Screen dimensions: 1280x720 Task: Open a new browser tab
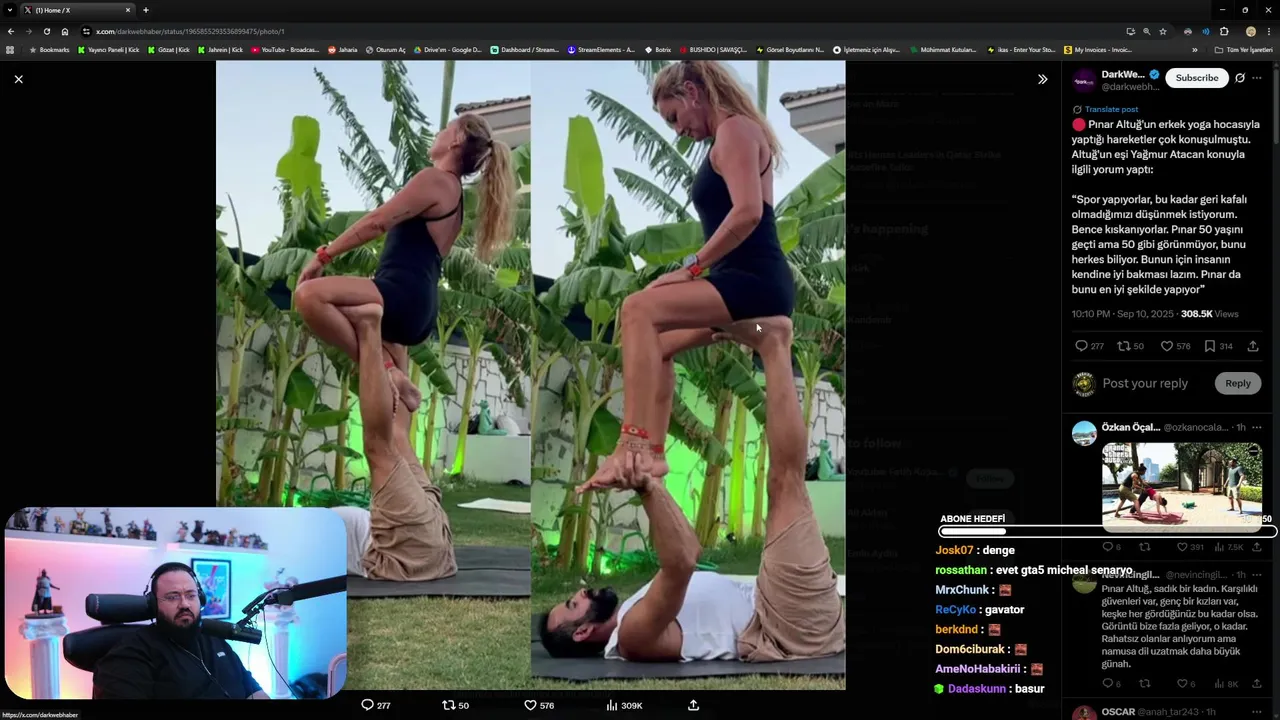(x=146, y=10)
